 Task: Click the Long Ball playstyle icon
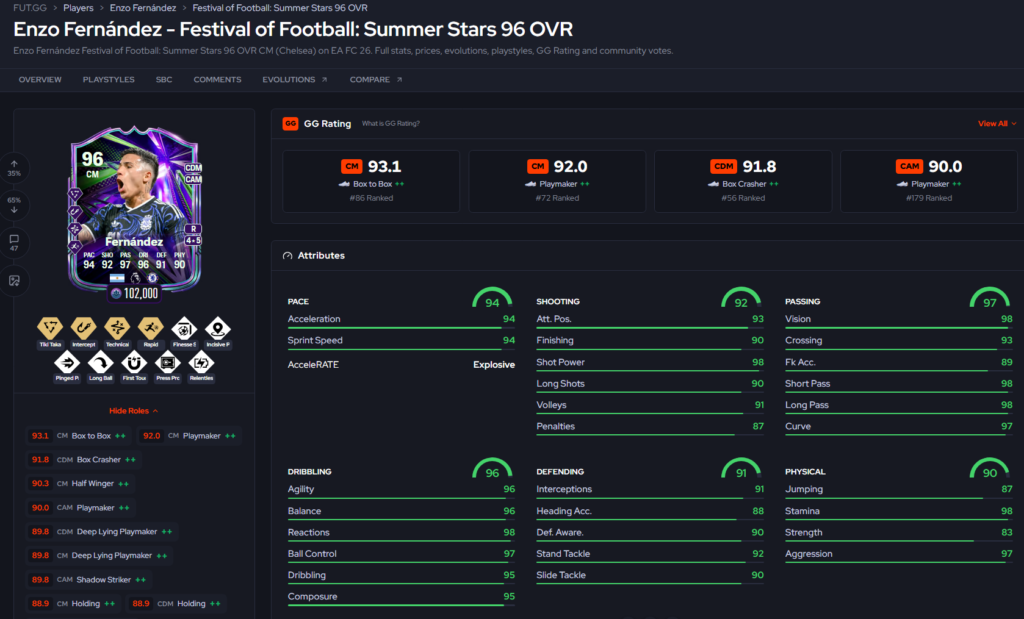[101, 366]
